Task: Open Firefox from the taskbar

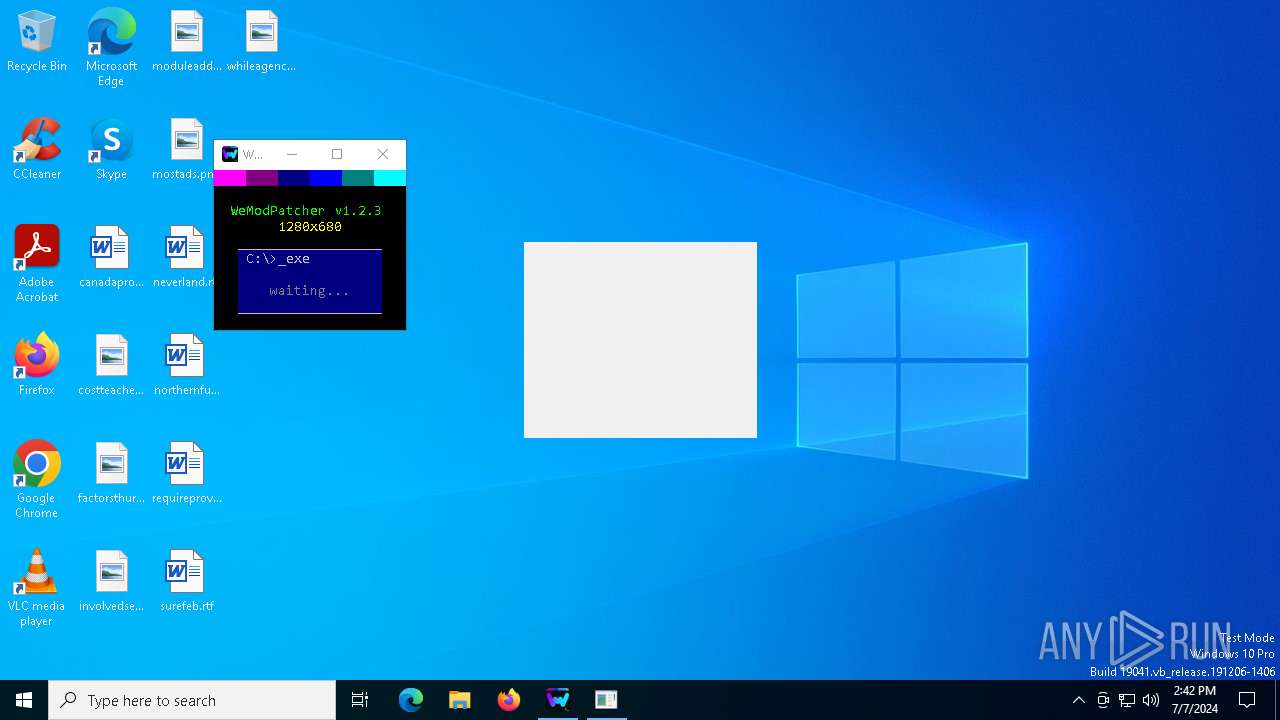Action: [x=509, y=700]
